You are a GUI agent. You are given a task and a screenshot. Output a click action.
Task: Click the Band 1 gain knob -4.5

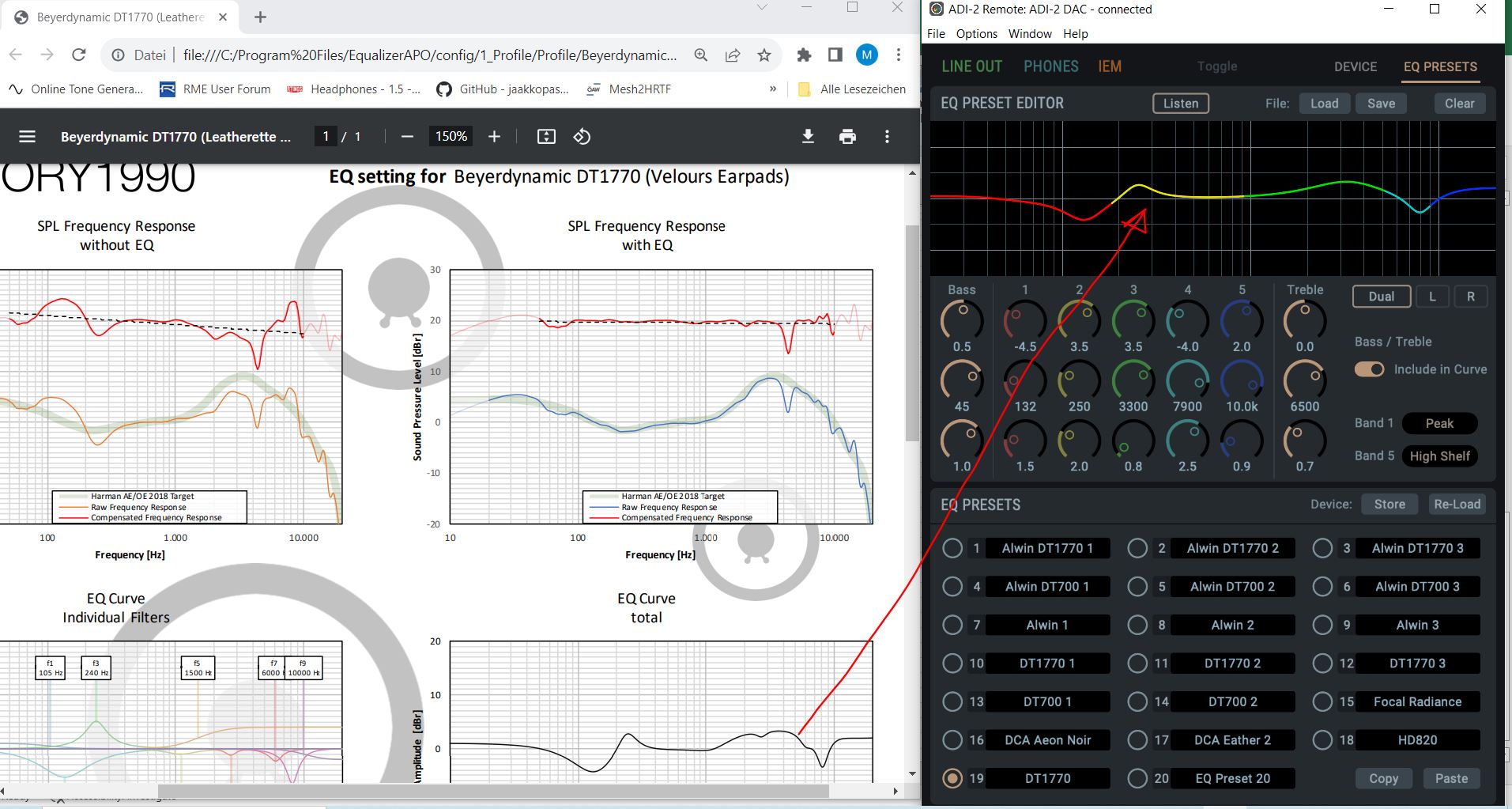click(1025, 320)
